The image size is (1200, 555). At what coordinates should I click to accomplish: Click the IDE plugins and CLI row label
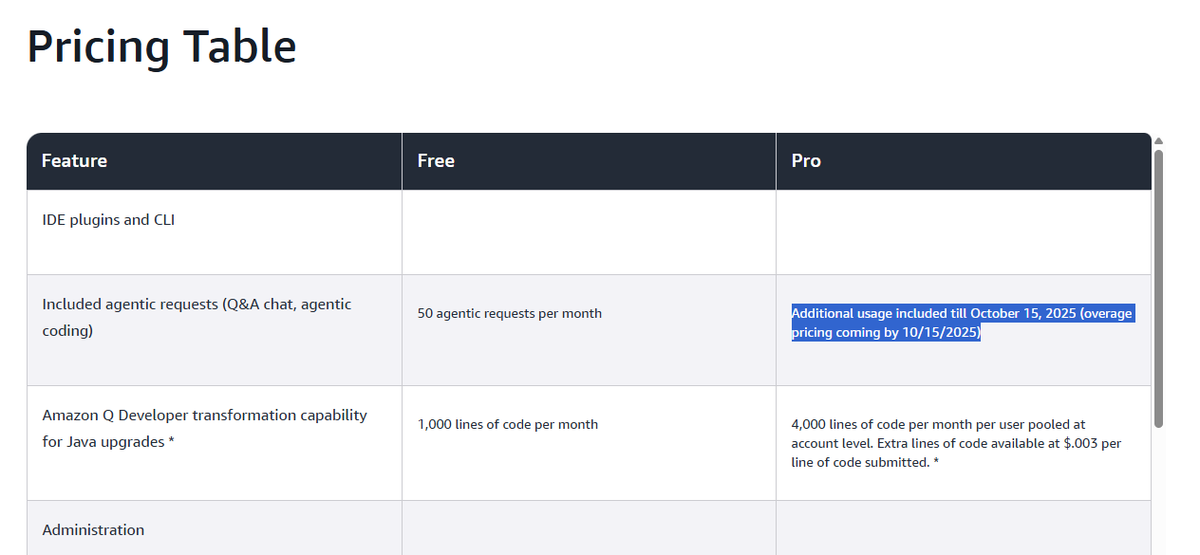tap(108, 220)
